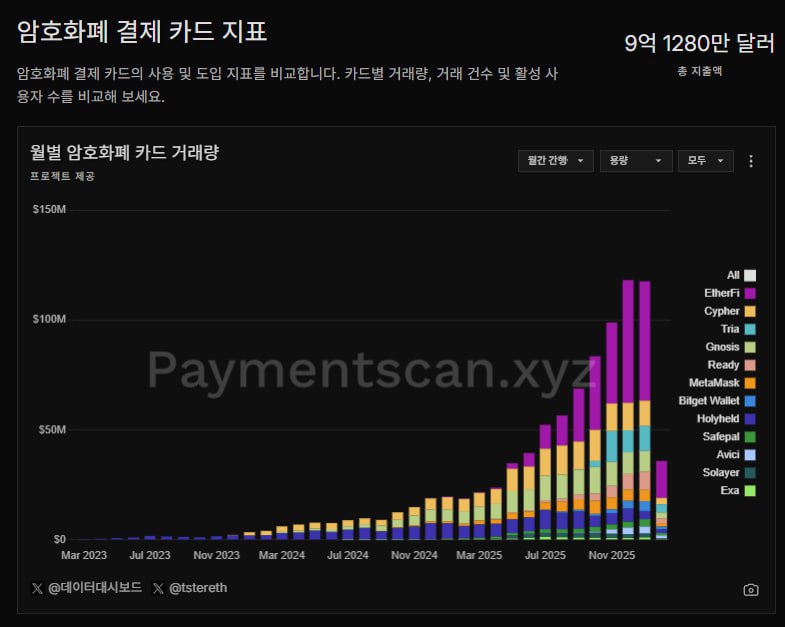Click the Exa light green color swatch
The image size is (785, 627).
coord(750,491)
